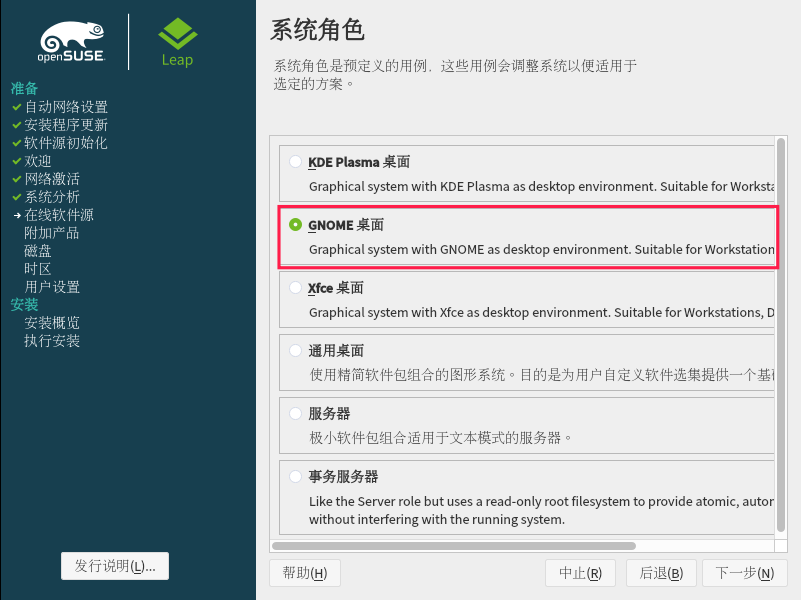Select the 事务服务器 radio button

[x=295, y=476]
